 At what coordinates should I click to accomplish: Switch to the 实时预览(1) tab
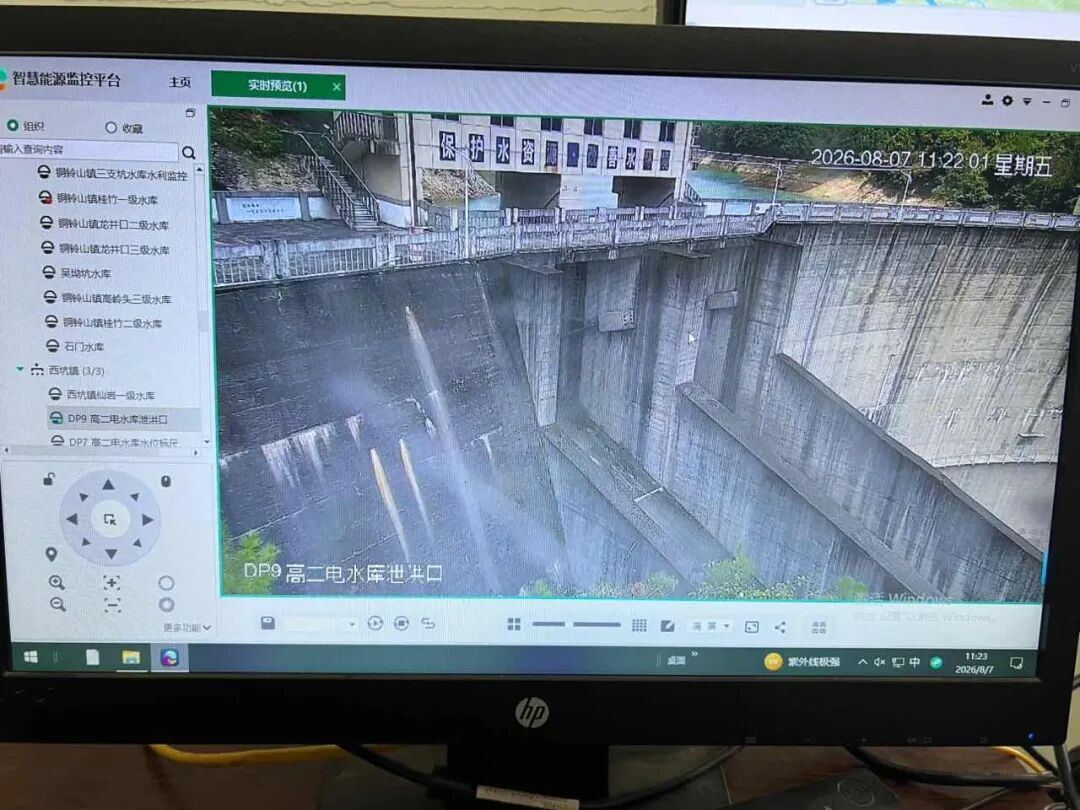[x=277, y=85]
